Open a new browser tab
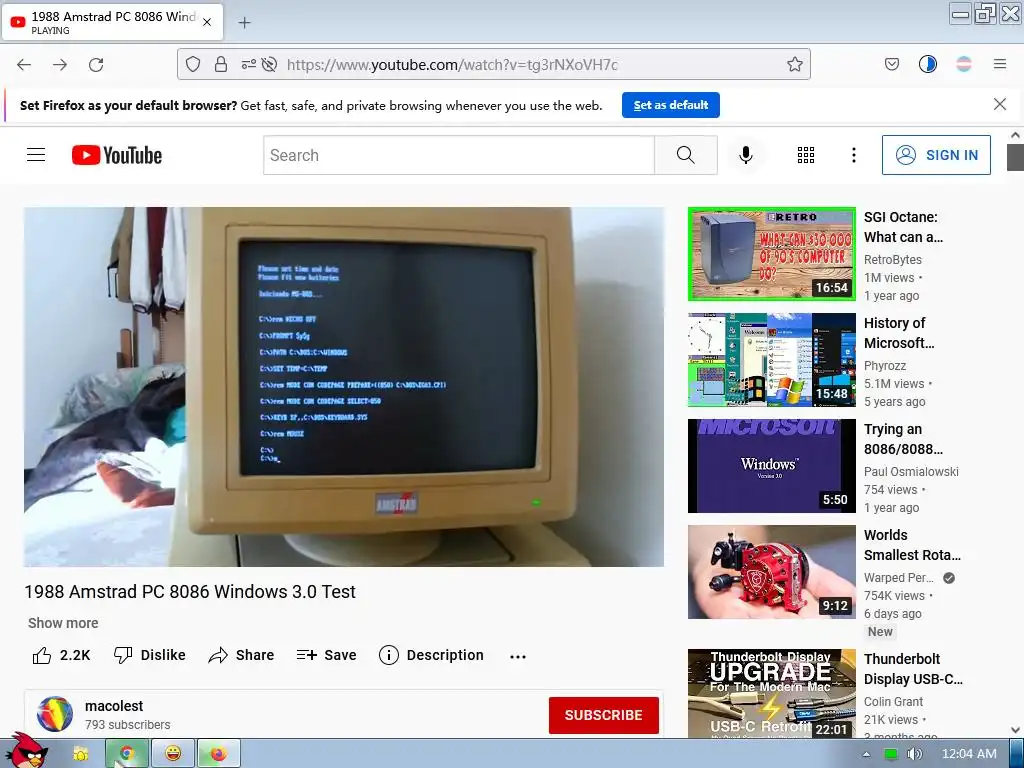This screenshot has width=1024, height=768. click(244, 23)
